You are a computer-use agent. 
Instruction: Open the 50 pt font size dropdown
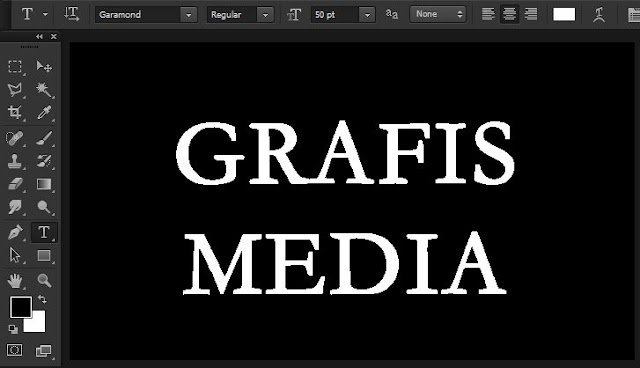point(367,15)
